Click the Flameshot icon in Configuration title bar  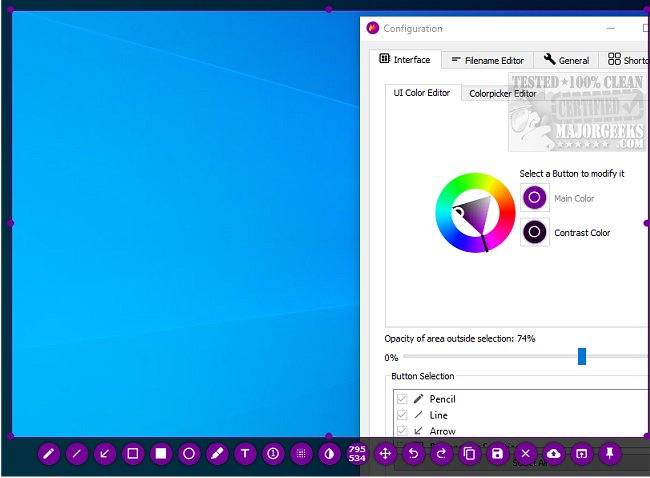(x=373, y=28)
